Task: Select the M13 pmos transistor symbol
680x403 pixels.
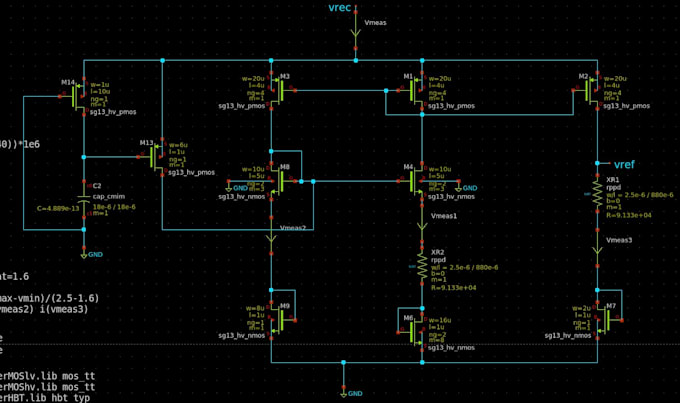Action: click(x=156, y=157)
